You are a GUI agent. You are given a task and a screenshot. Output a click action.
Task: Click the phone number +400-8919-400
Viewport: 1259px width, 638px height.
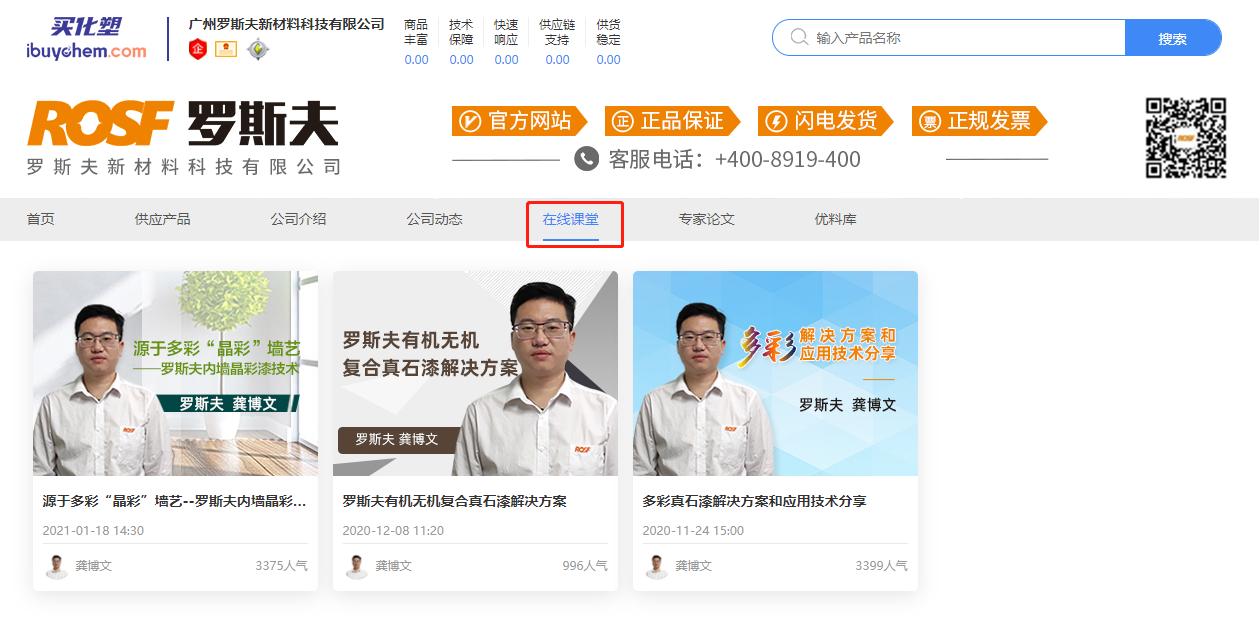pyautogui.click(x=788, y=159)
